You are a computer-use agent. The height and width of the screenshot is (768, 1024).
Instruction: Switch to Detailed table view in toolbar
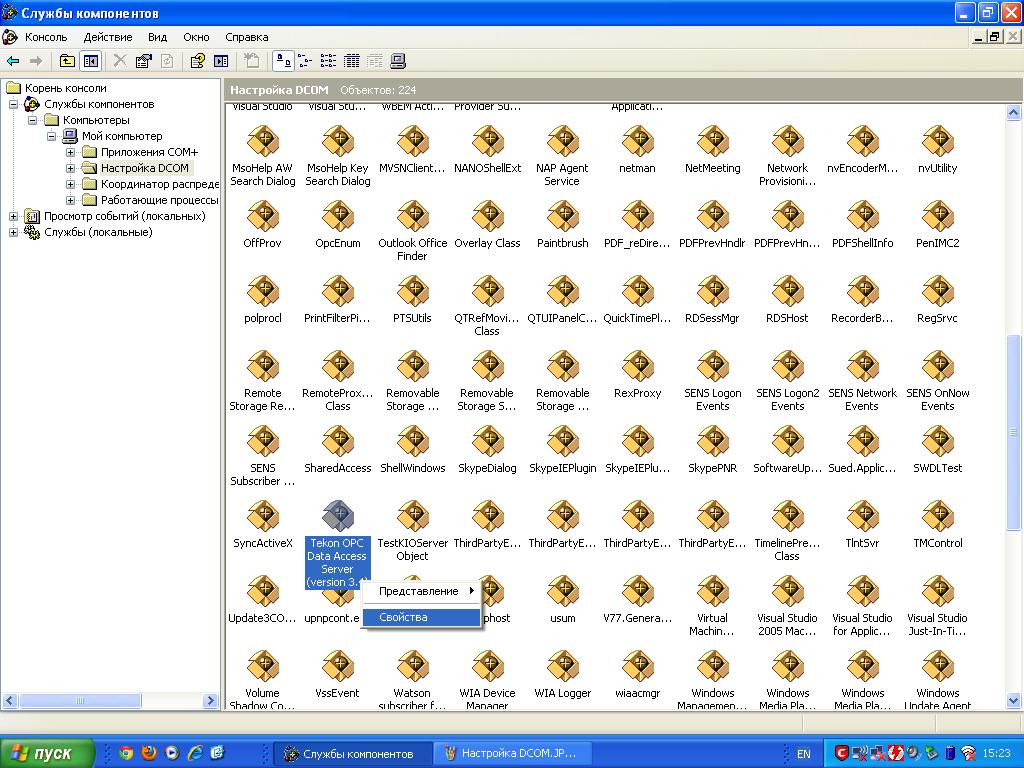[351, 61]
